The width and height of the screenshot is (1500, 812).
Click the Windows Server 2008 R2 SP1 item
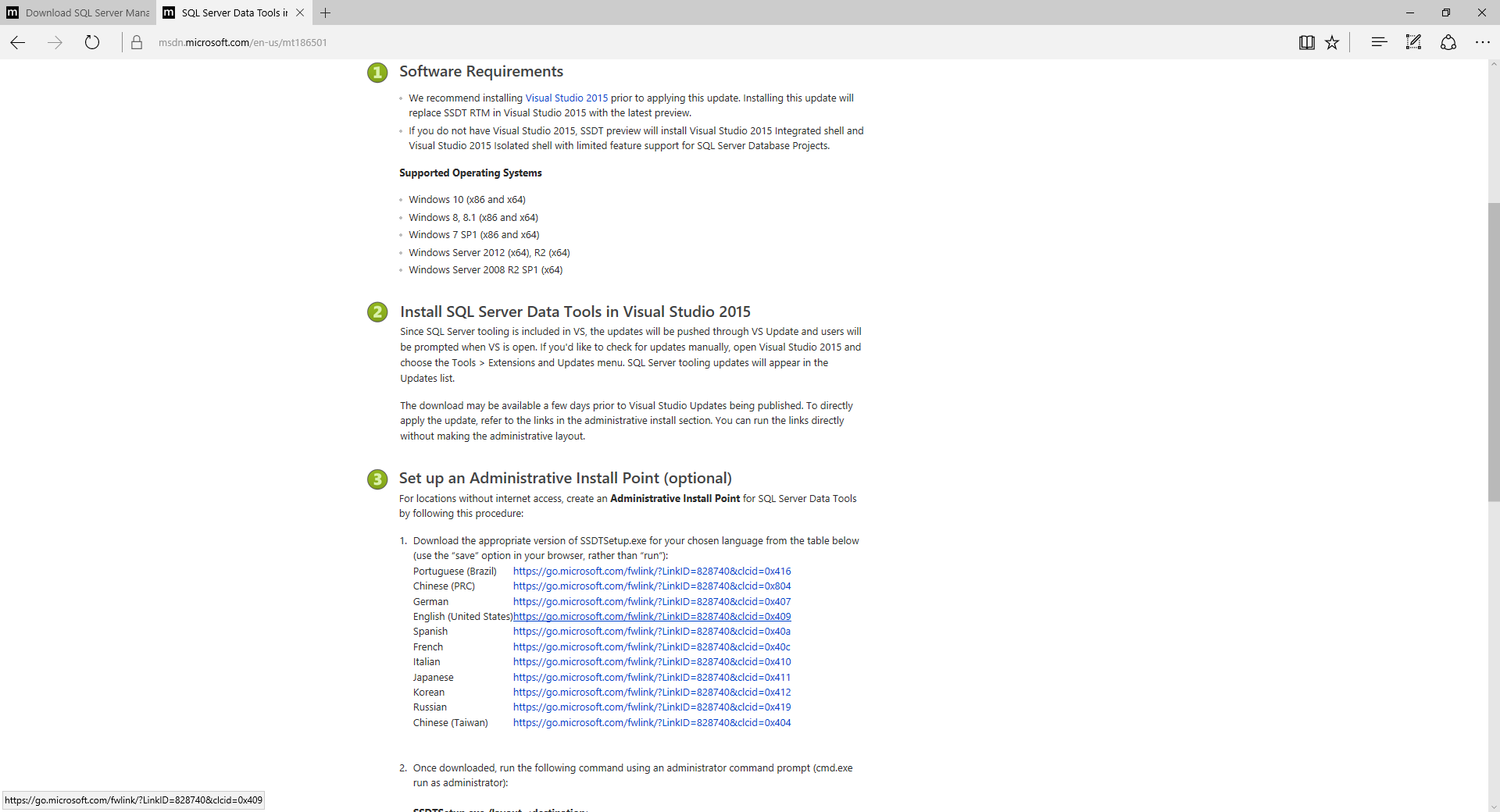click(x=486, y=270)
